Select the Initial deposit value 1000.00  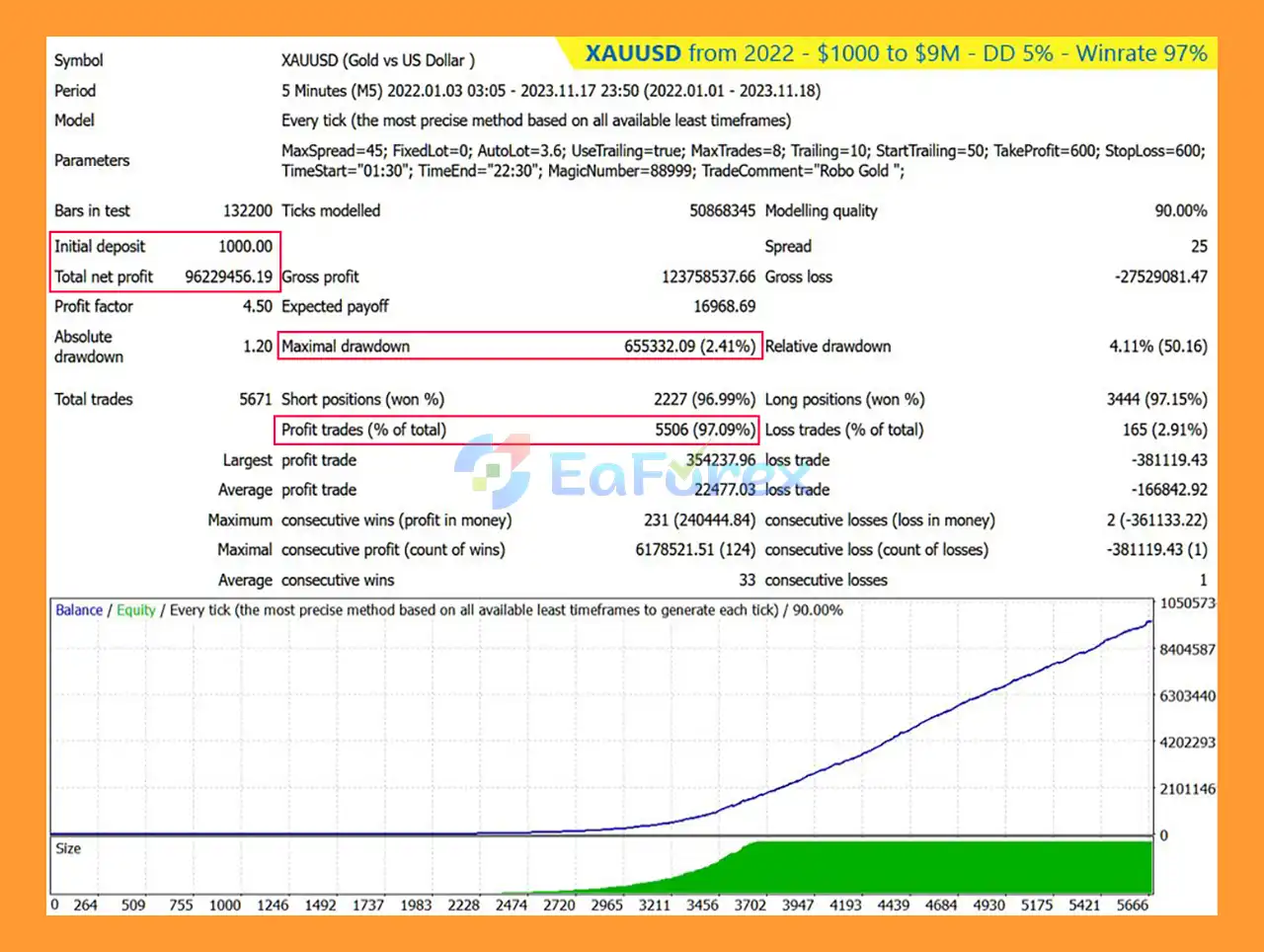tap(245, 247)
